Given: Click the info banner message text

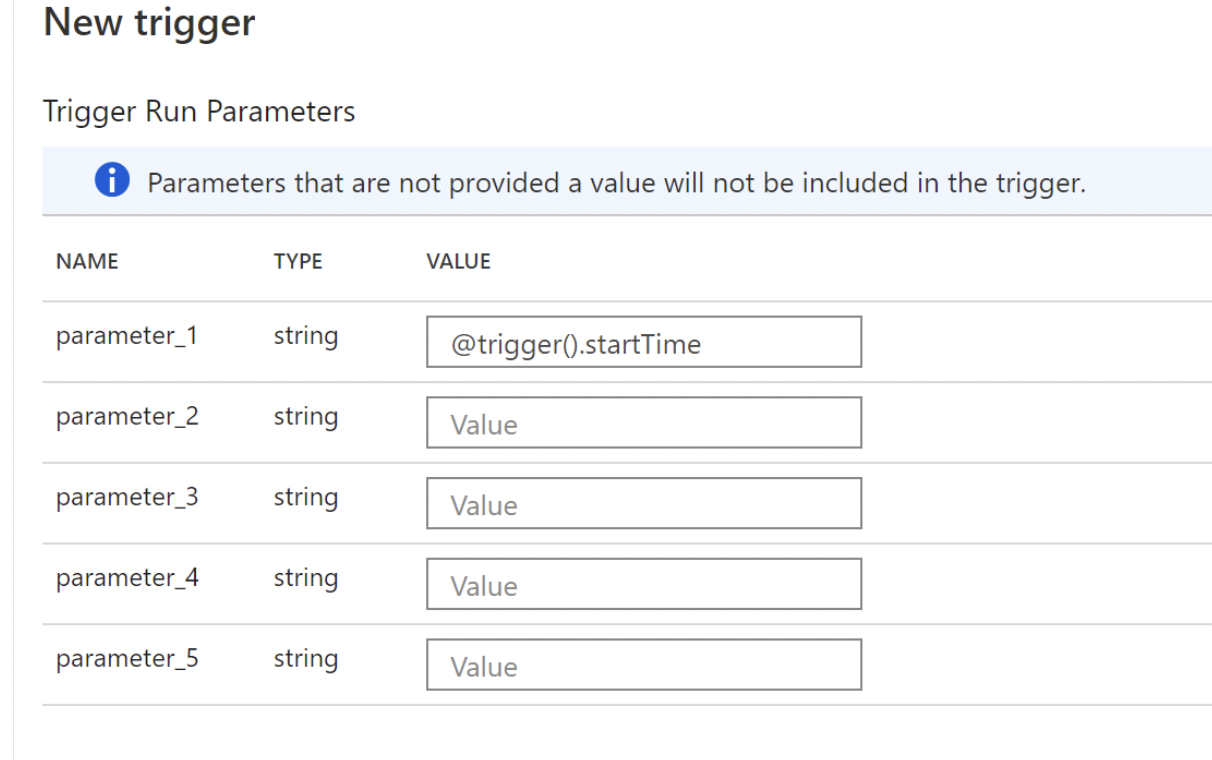Looking at the screenshot, I should pos(616,183).
